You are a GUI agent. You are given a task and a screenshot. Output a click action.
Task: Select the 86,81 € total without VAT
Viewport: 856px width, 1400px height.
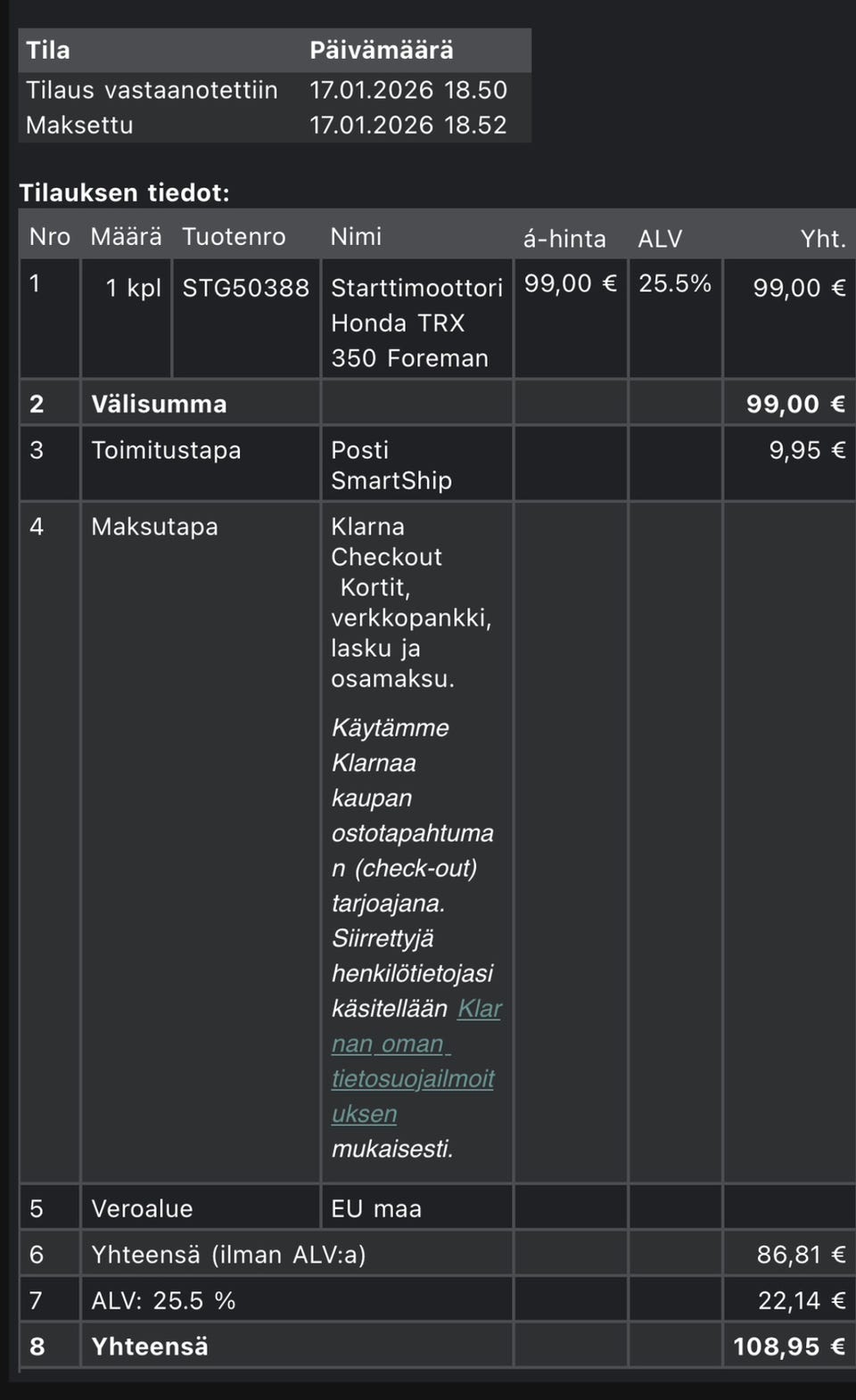(800, 1255)
